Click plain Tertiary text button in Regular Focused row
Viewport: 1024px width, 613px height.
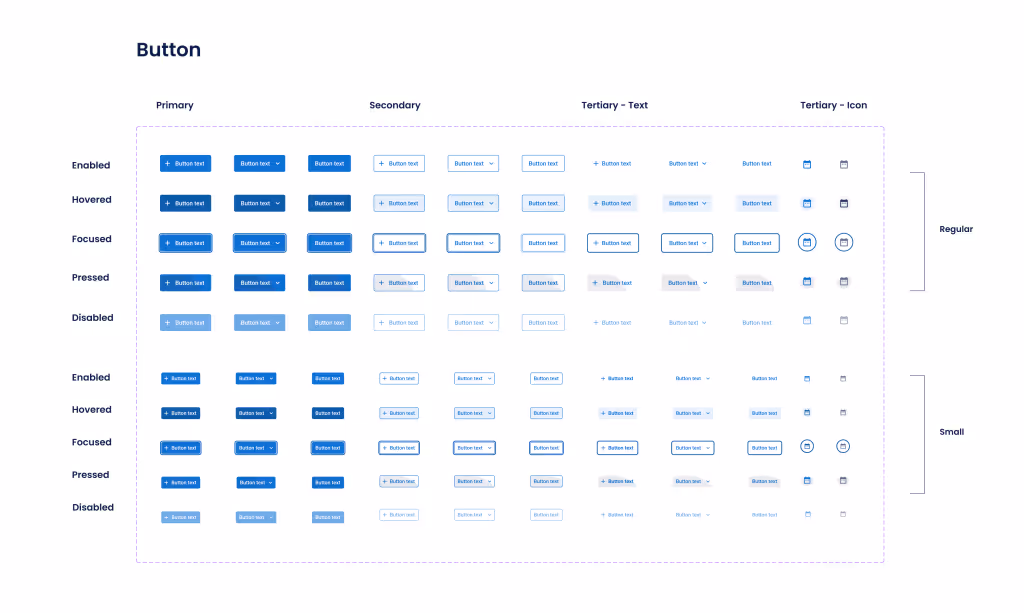pyautogui.click(x=757, y=243)
